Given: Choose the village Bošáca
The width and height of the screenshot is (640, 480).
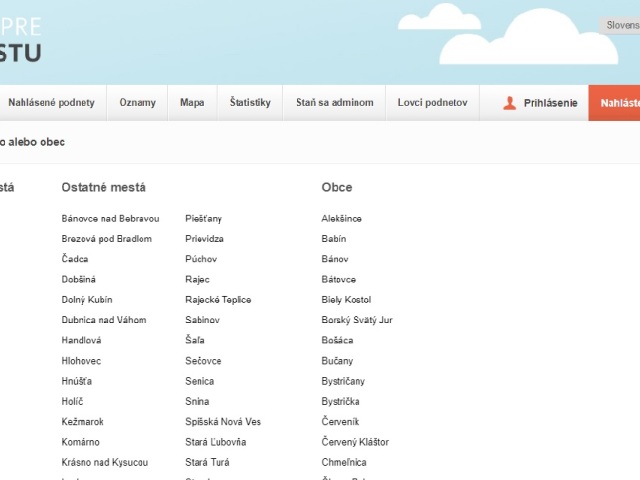Looking at the screenshot, I should pyautogui.click(x=338, y=340).
